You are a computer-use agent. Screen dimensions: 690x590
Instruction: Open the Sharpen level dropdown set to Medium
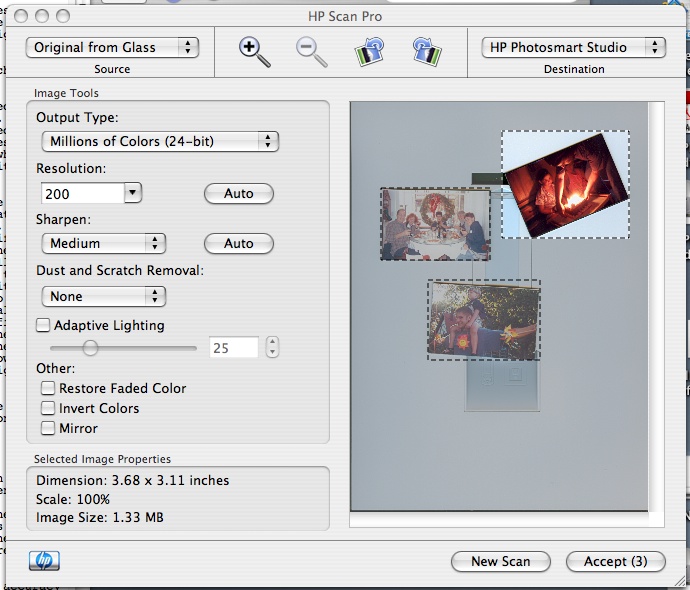pyautogui.click(x=103, y=243)
